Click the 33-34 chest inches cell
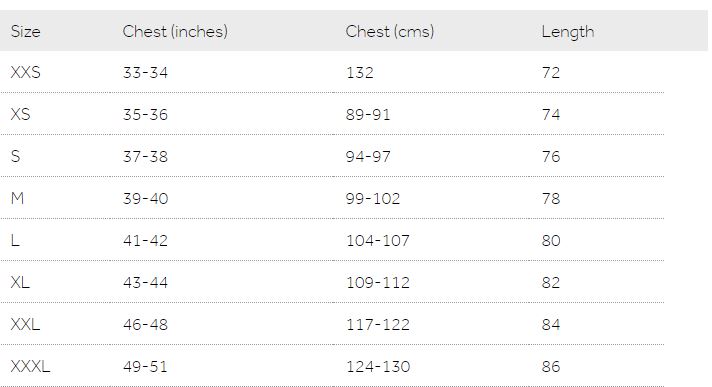The width and height of the screenshot is (712, 387). 145,73
